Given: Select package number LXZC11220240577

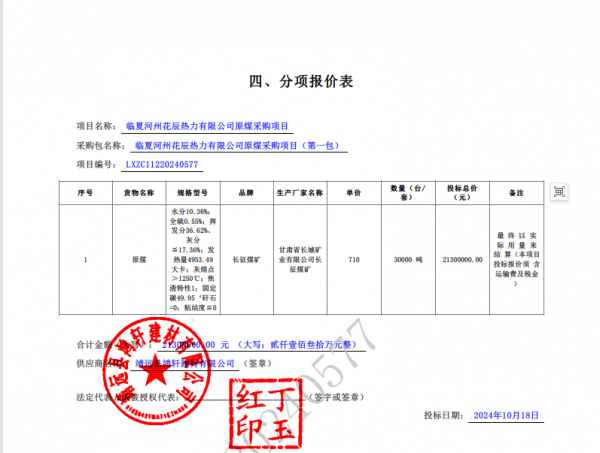Looking at the screenshot, I should pyautogui.click(x=161, y=164).
